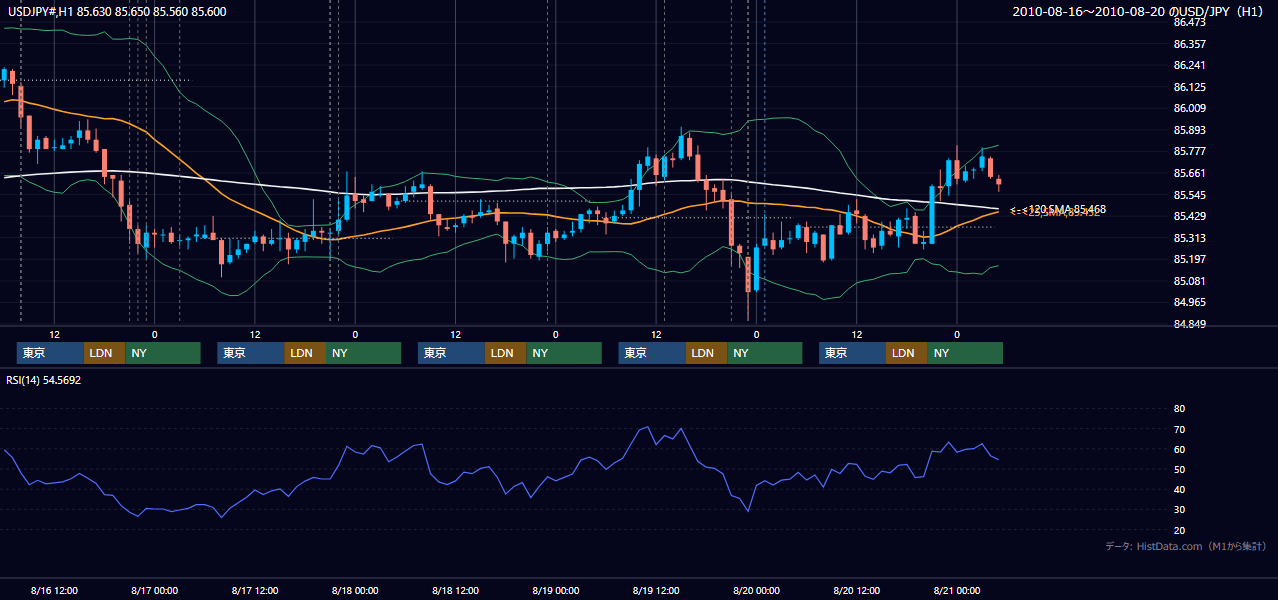Select the 86.125 price axis label
1278x600 pixels.
tap(1190, 87)
